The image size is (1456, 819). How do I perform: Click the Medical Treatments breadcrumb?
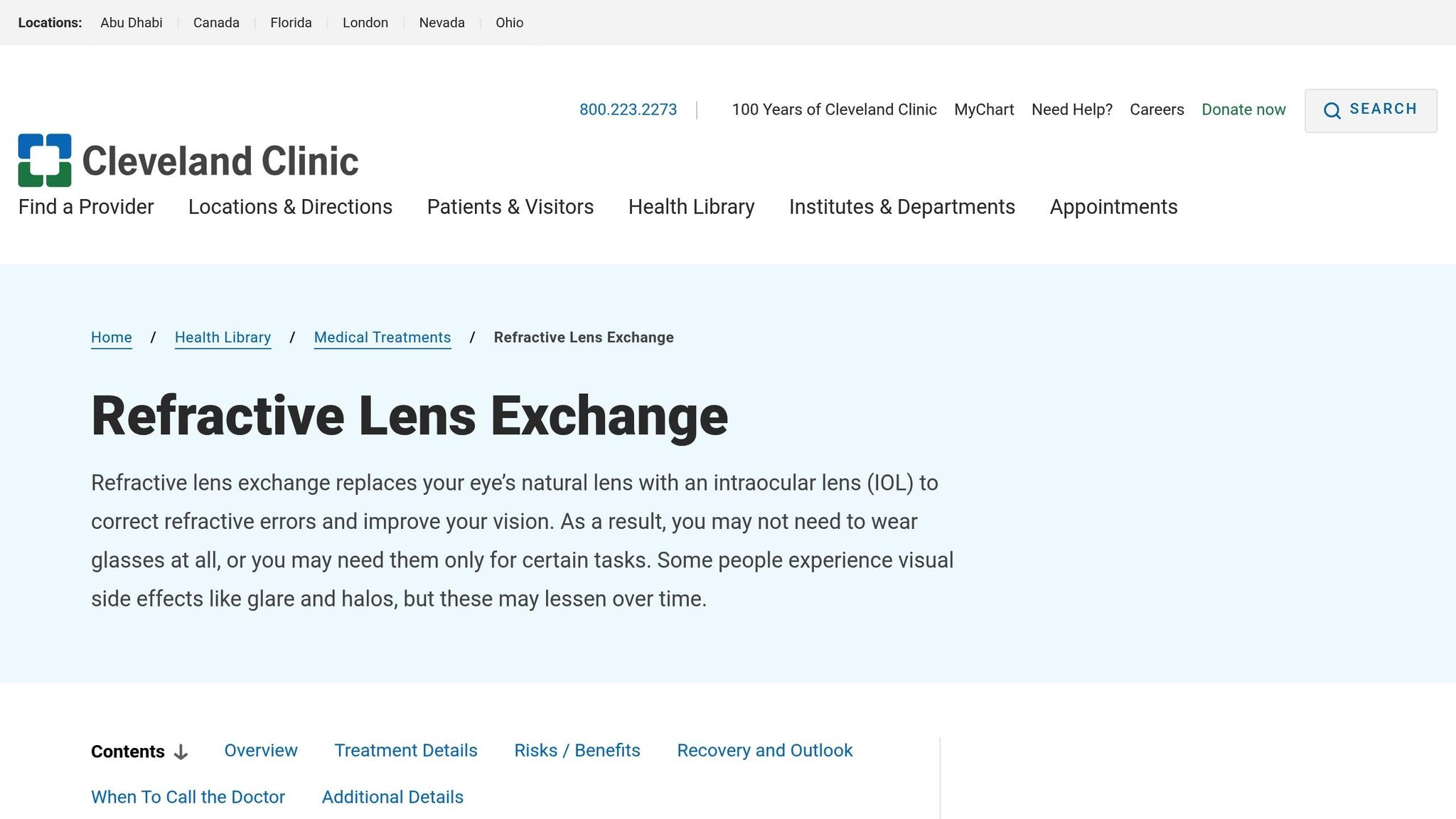point(382,338)
